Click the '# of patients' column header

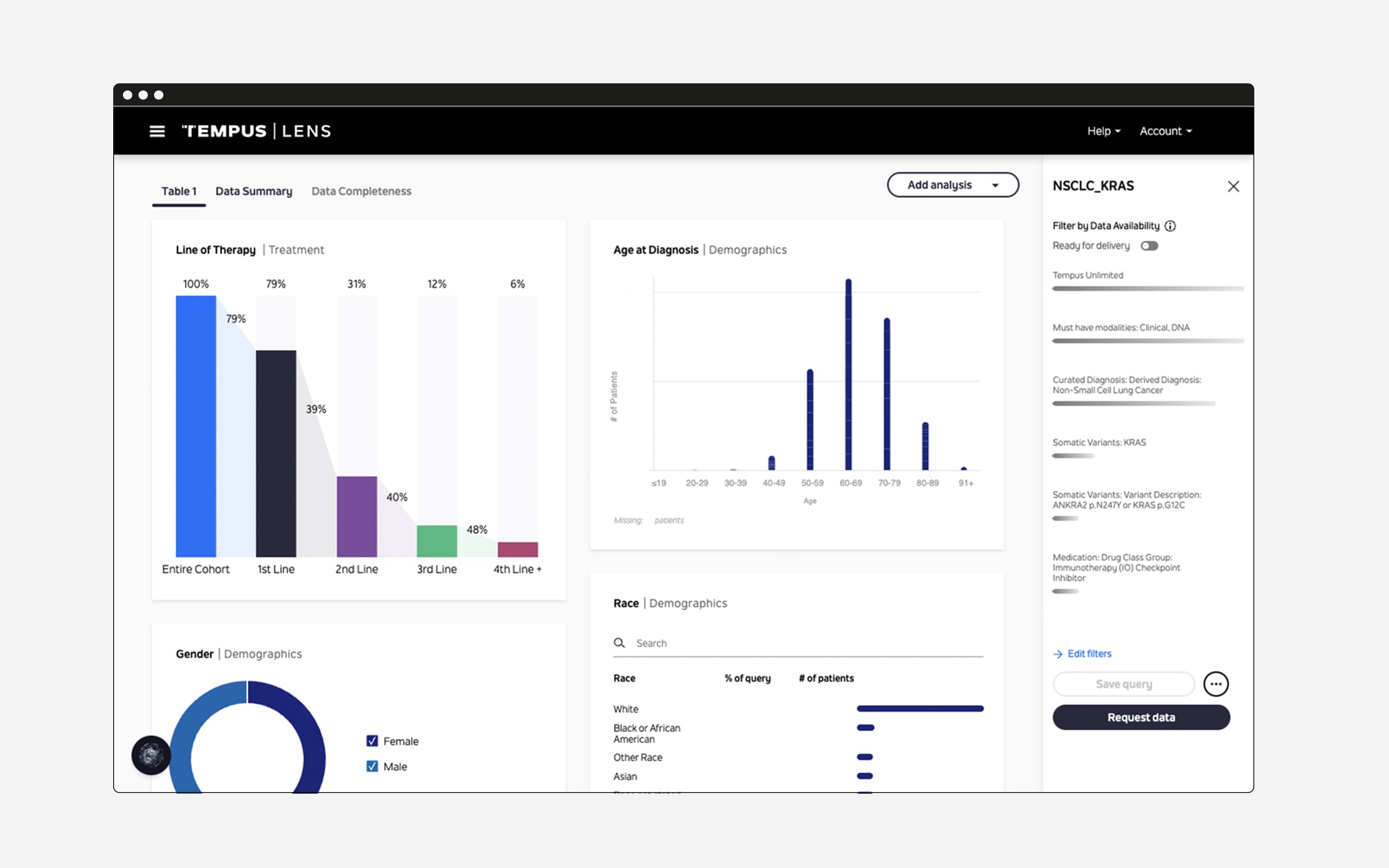pyautogui.click(x=826, y=678)
